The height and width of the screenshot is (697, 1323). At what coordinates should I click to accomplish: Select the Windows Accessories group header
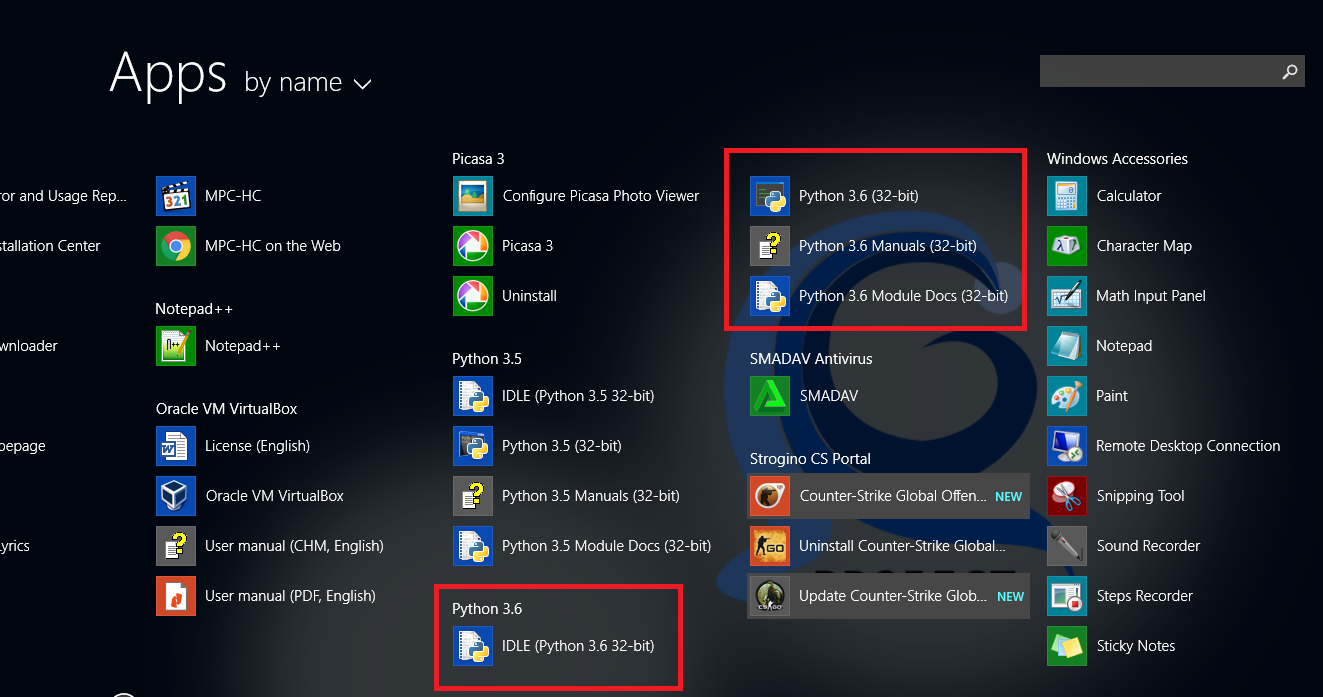point(1117,159)
